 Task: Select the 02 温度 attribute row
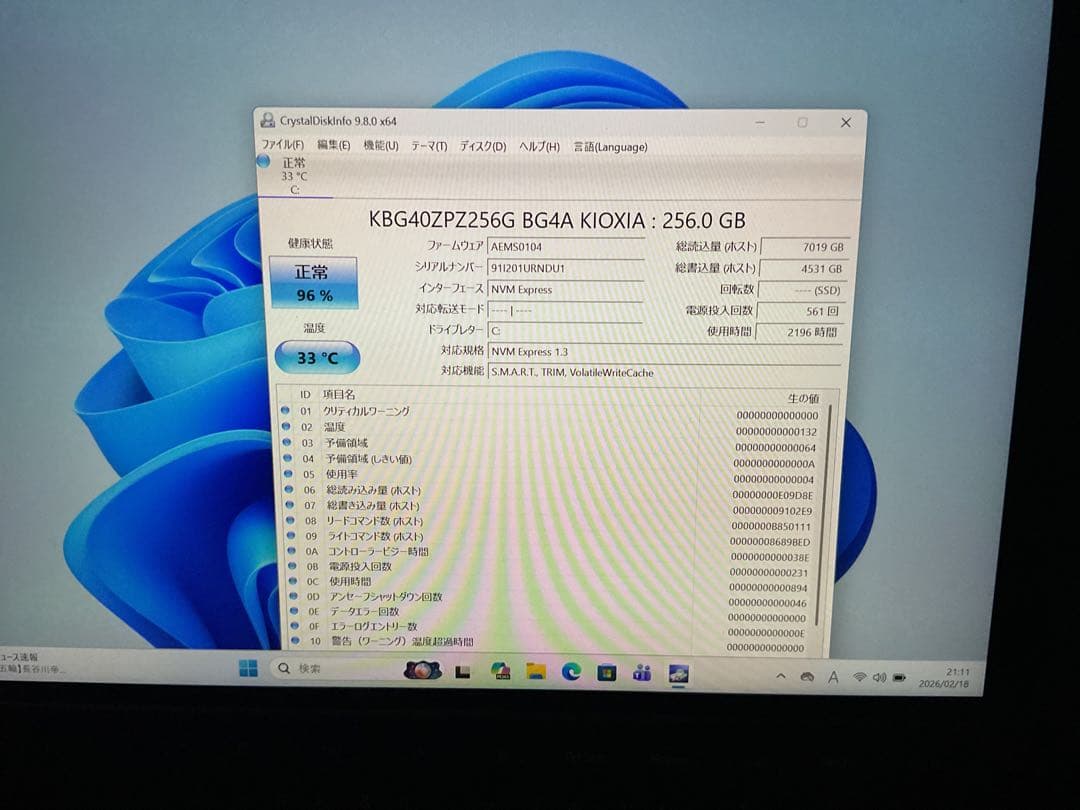550,428
